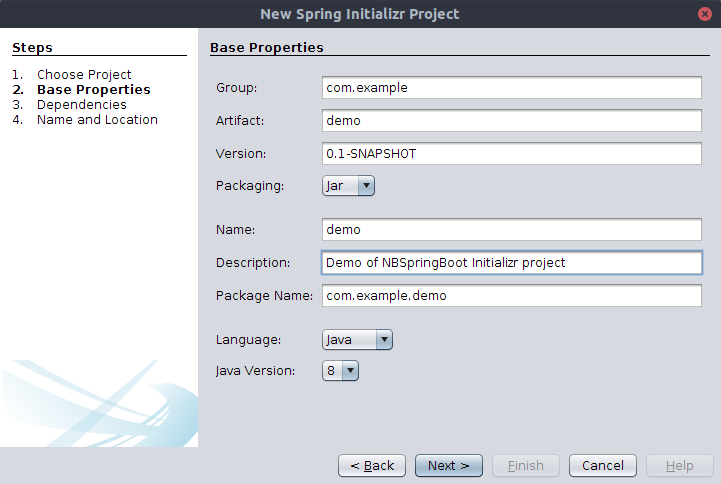The height and width of the screenshot is (484, 721).
Task: Go to the next wizard step
Action: pyautogui.click(x=449, y=466)
